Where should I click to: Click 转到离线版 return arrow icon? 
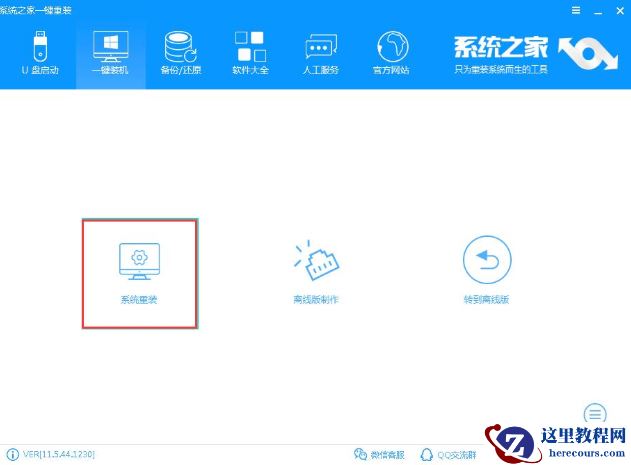(487, 260)
